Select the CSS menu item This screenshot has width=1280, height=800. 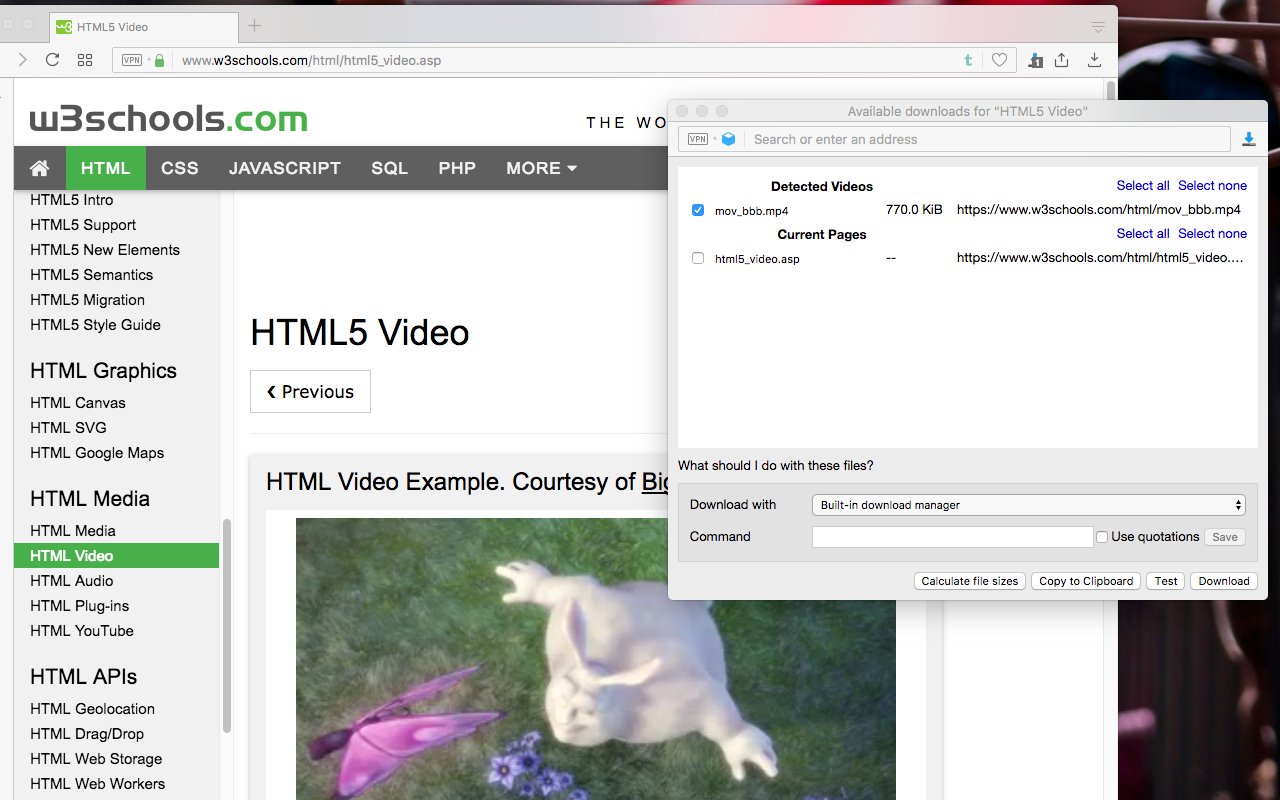(179, 168)
